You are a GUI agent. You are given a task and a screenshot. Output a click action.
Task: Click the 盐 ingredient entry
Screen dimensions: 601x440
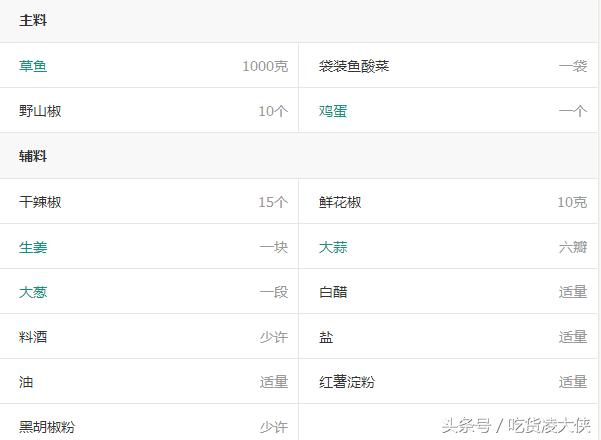pos(326,337)
